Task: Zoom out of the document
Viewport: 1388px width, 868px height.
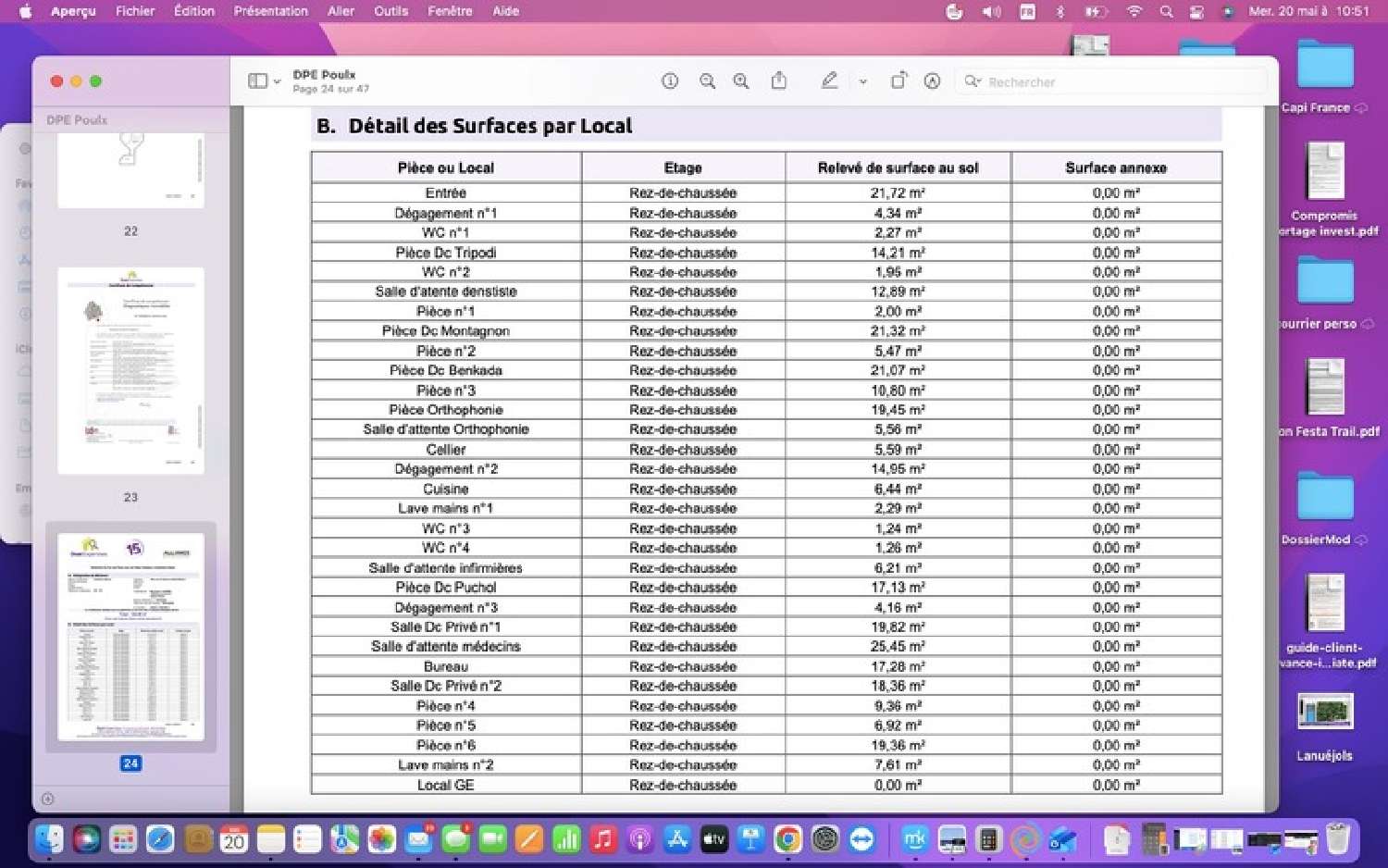Action: [x=707, y=81]
